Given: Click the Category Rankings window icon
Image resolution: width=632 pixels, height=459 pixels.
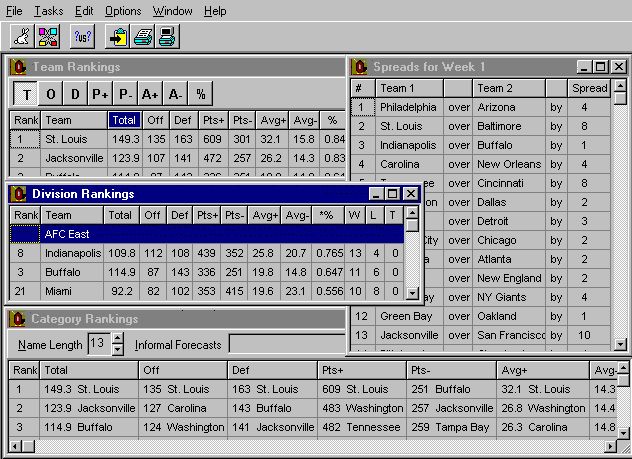Looking at the screenshot, I should [x=18, y=319].
